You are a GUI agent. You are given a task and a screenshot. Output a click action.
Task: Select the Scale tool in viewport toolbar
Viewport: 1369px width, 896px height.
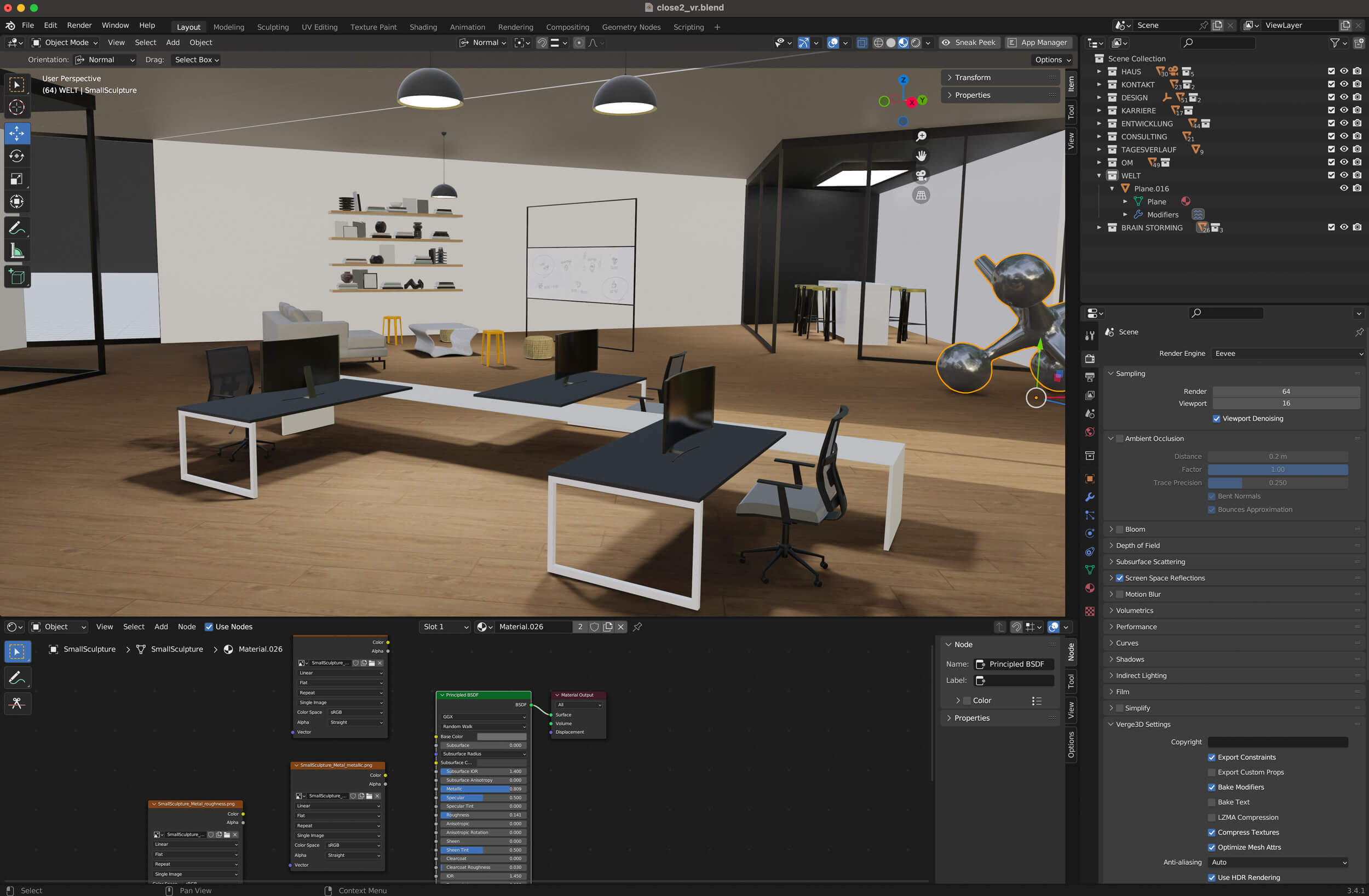[x=16, y=179]
